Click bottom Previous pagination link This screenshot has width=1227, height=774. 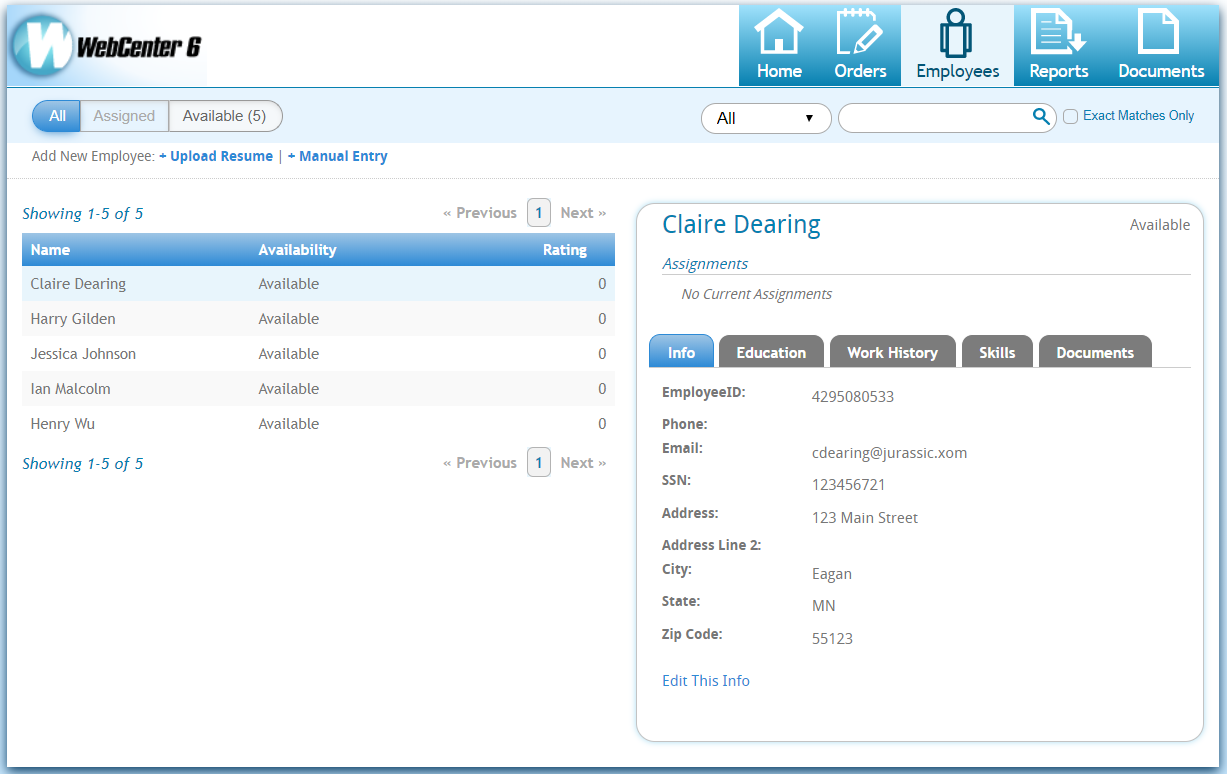480,463
